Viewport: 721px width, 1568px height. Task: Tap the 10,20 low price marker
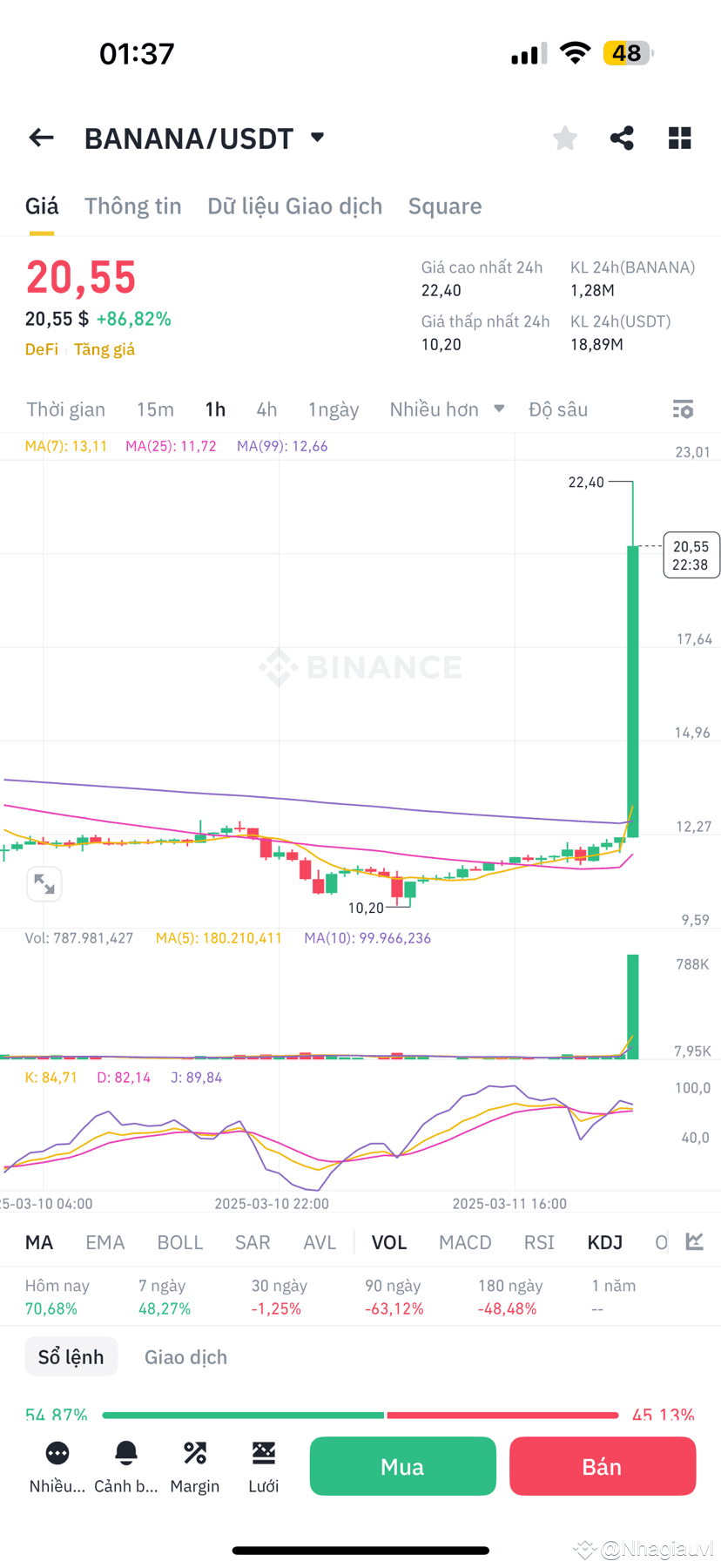tap(366, 908)
